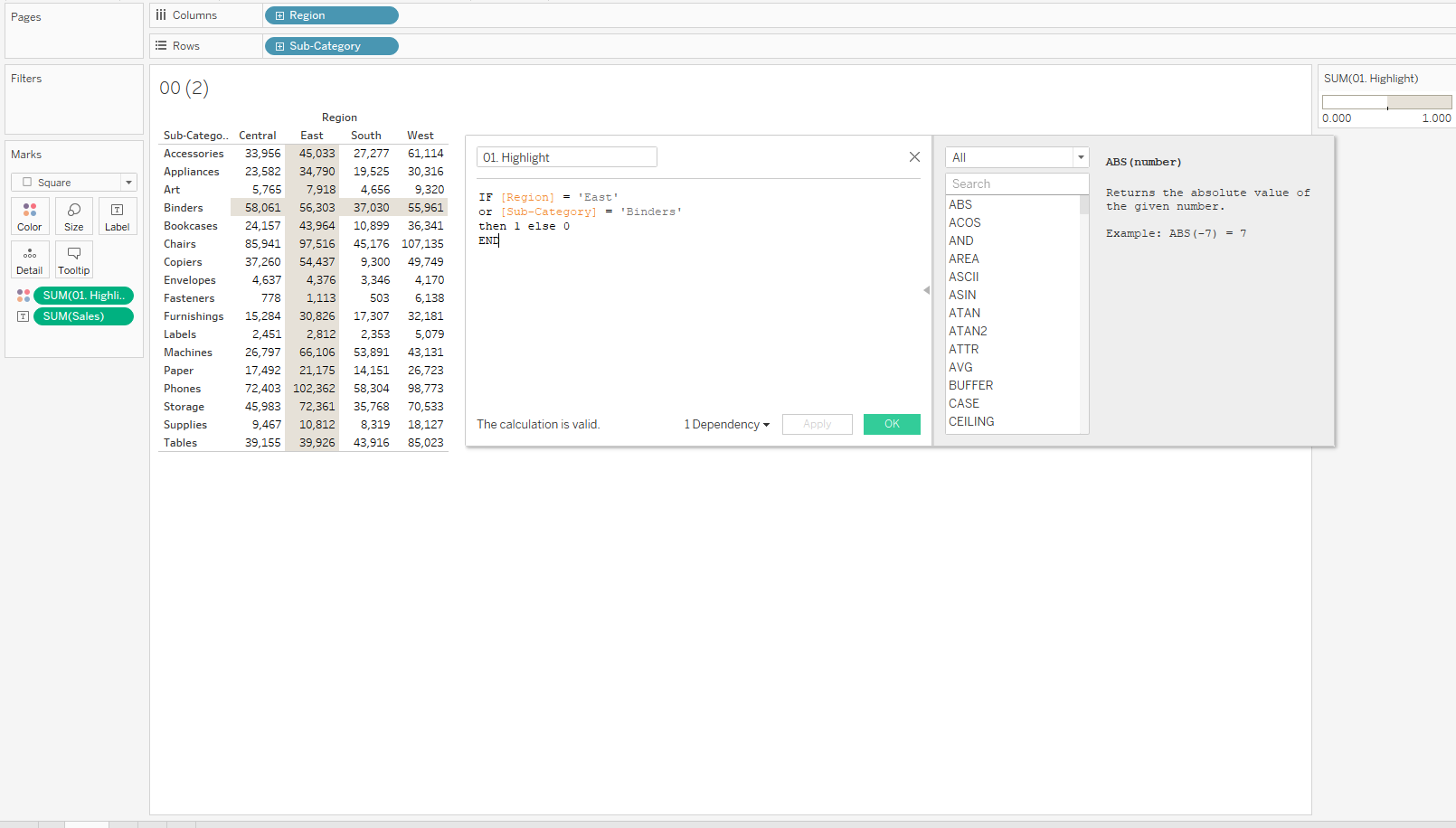Select the CASE function in list
The height and width of the screenshot is (828, 1456).
(x=964, y=403)
